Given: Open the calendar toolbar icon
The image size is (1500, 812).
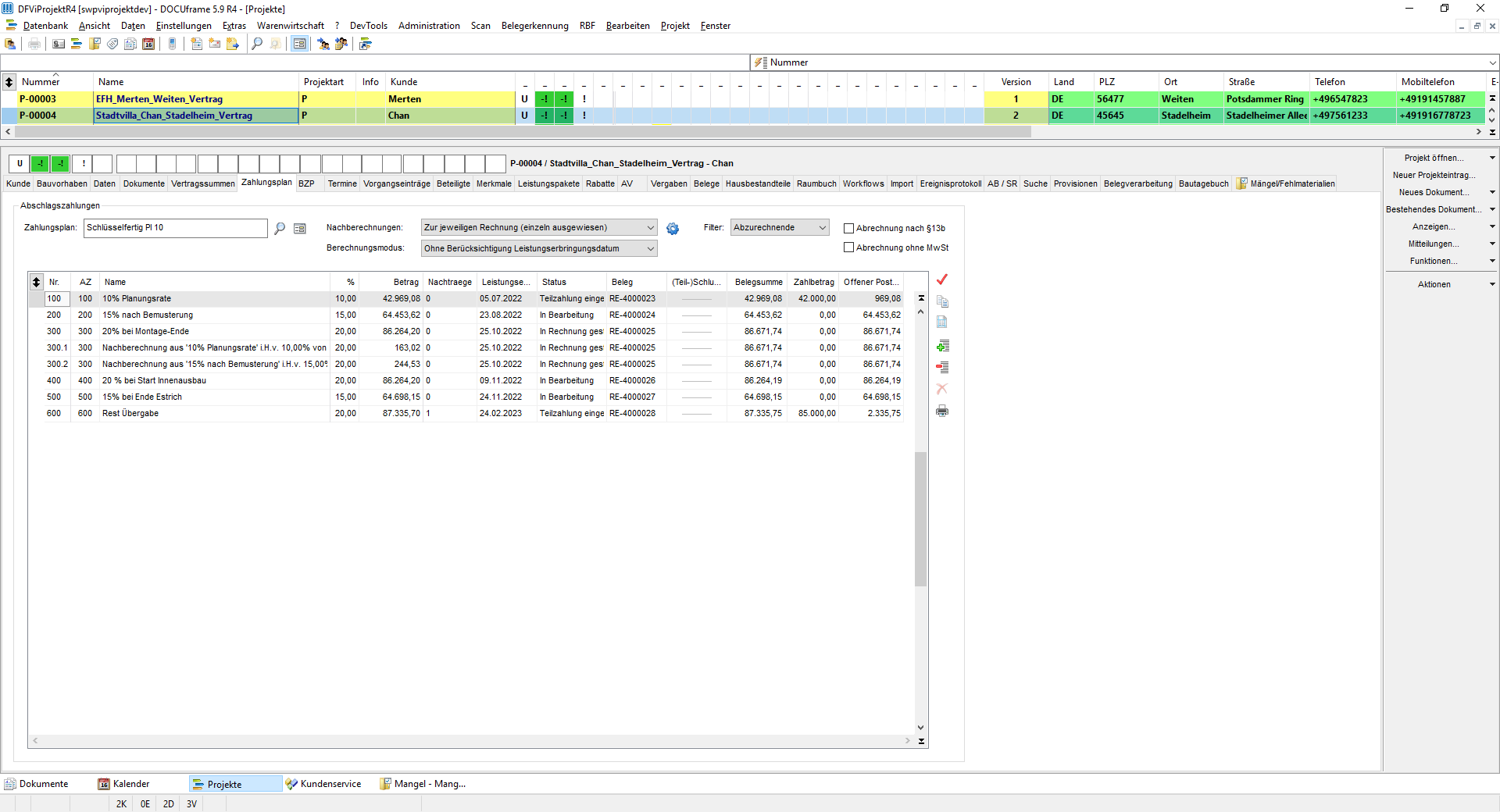Looking at the screenshot, I should [x=148, y=44].
